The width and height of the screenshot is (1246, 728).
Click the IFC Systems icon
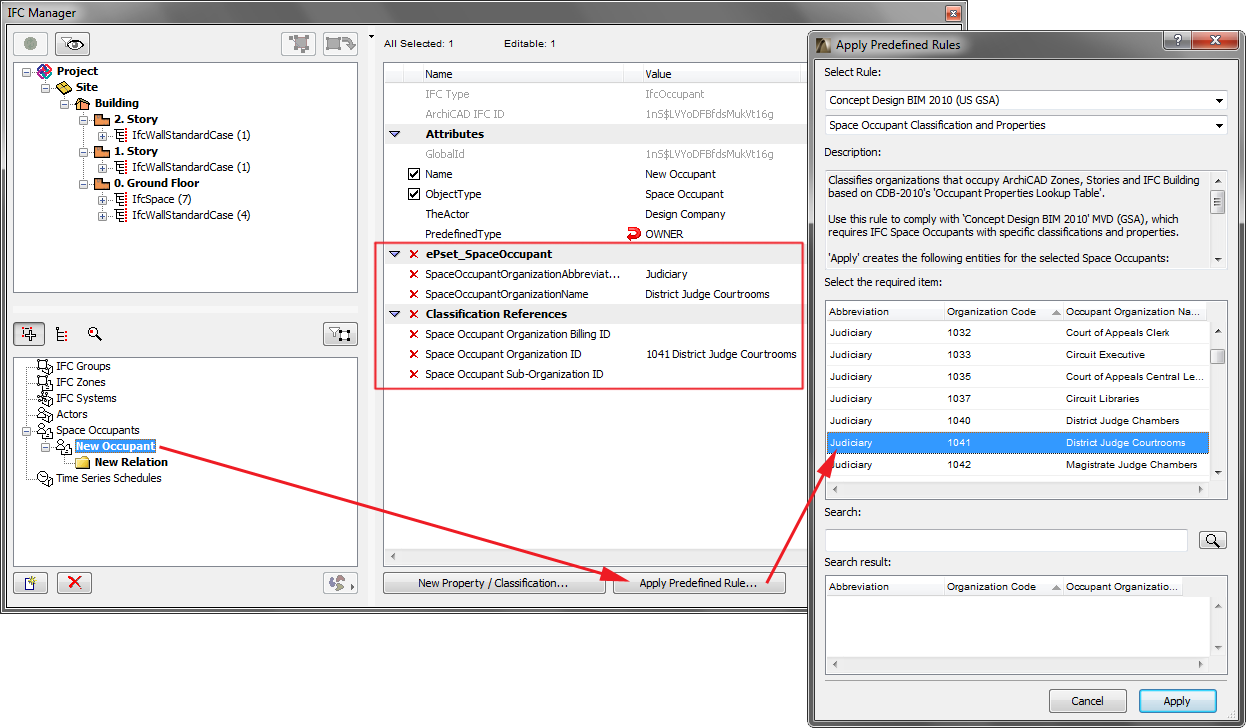pos(44,398)
